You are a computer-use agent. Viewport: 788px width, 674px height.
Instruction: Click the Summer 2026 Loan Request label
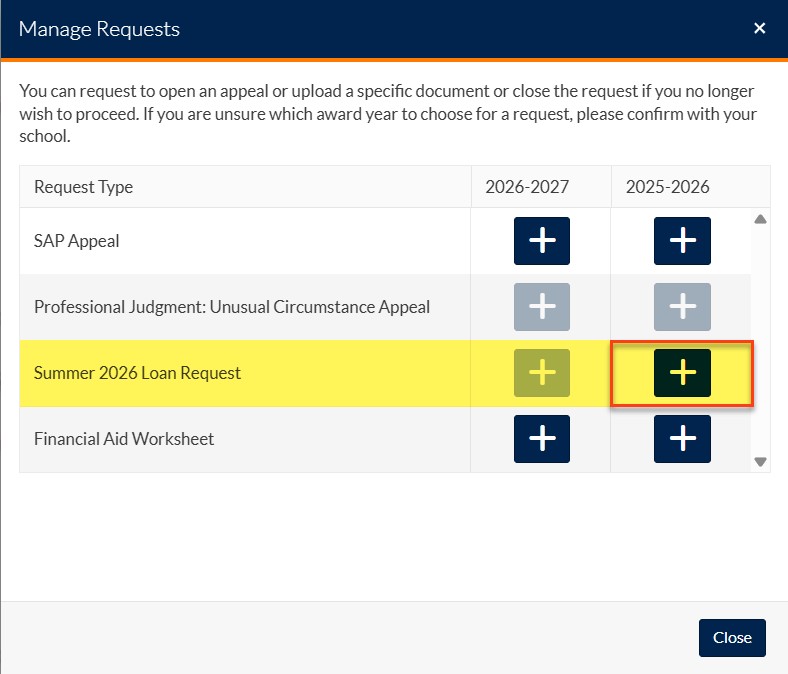tap(137, 373)
